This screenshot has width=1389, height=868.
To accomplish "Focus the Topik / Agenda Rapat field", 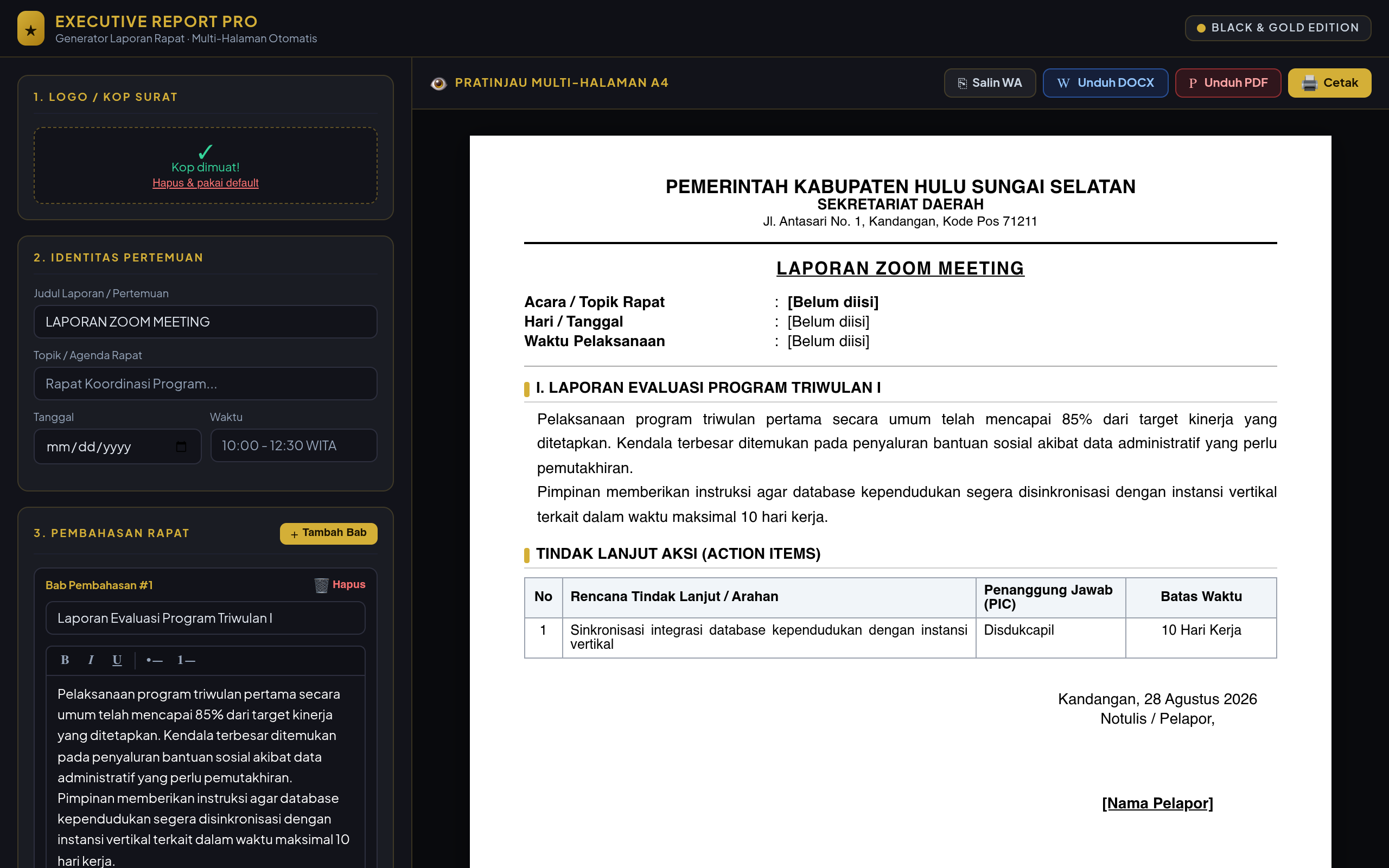I will click(206, 384).
